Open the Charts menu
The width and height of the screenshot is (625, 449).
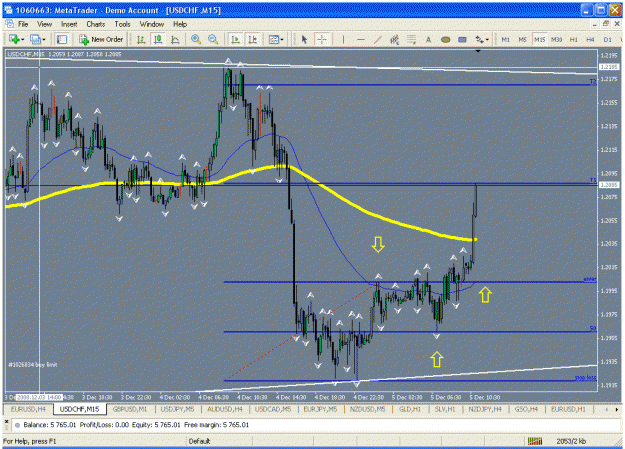coord(96,24)
